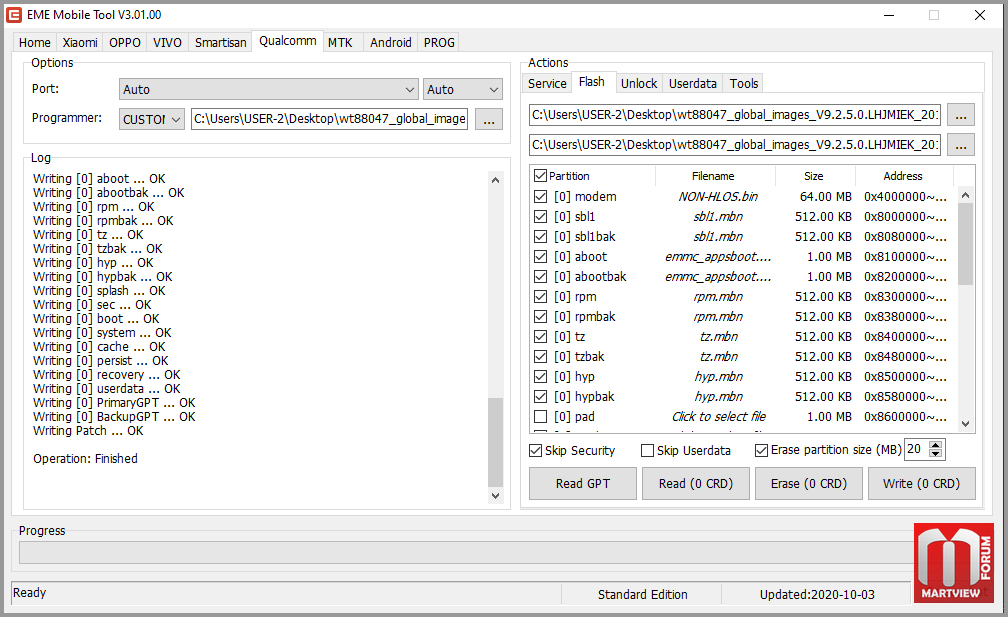
Task: Check the pad partition checkbox
Action: (541, 416)
